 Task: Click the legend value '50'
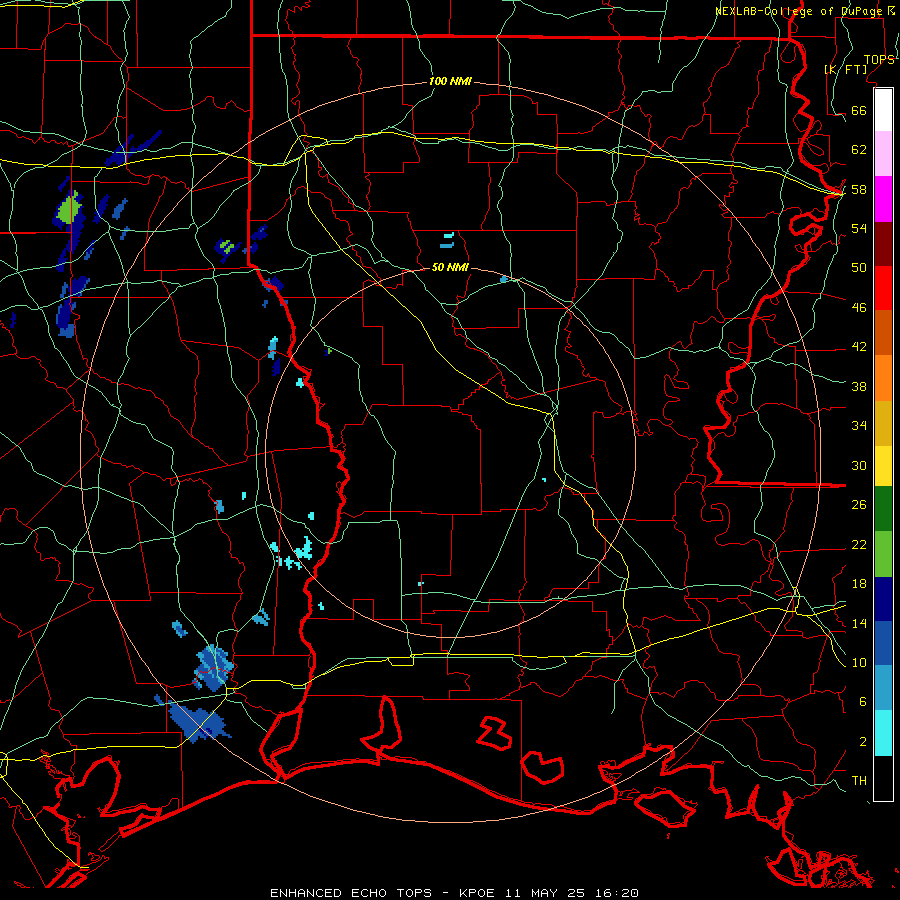tap(859, 267)
